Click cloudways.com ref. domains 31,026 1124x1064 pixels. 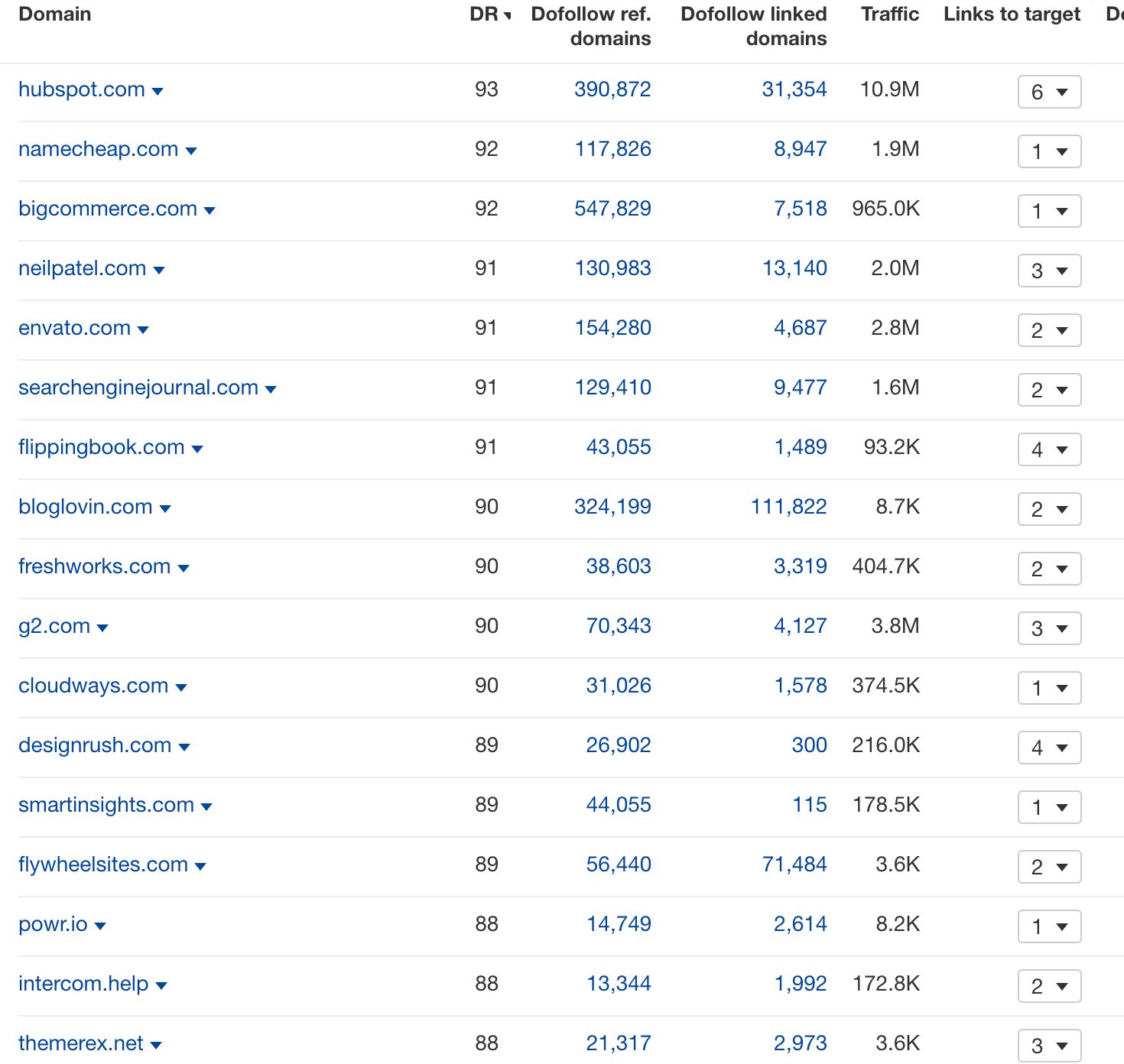619,686
